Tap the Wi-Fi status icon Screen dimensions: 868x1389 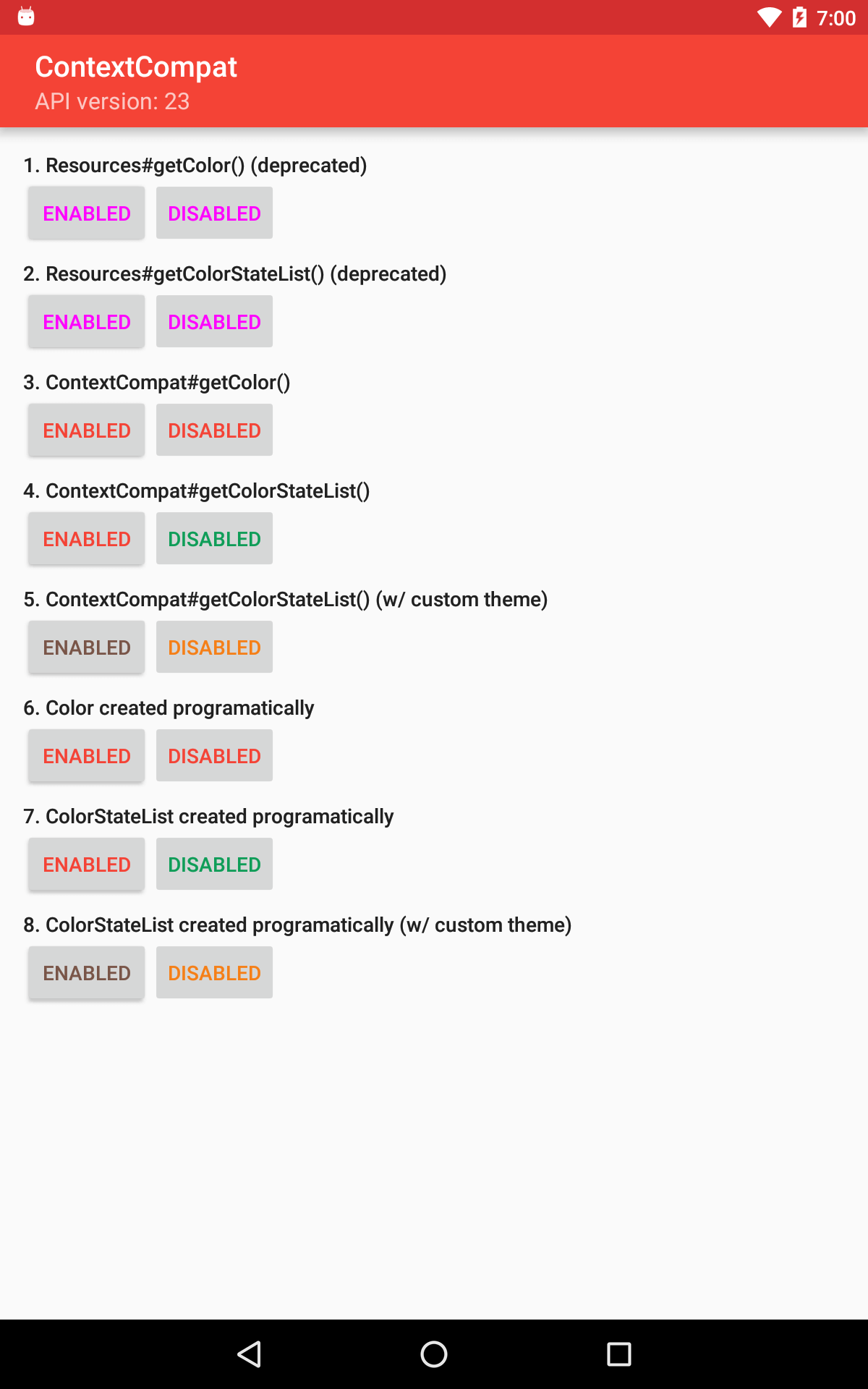769,17
